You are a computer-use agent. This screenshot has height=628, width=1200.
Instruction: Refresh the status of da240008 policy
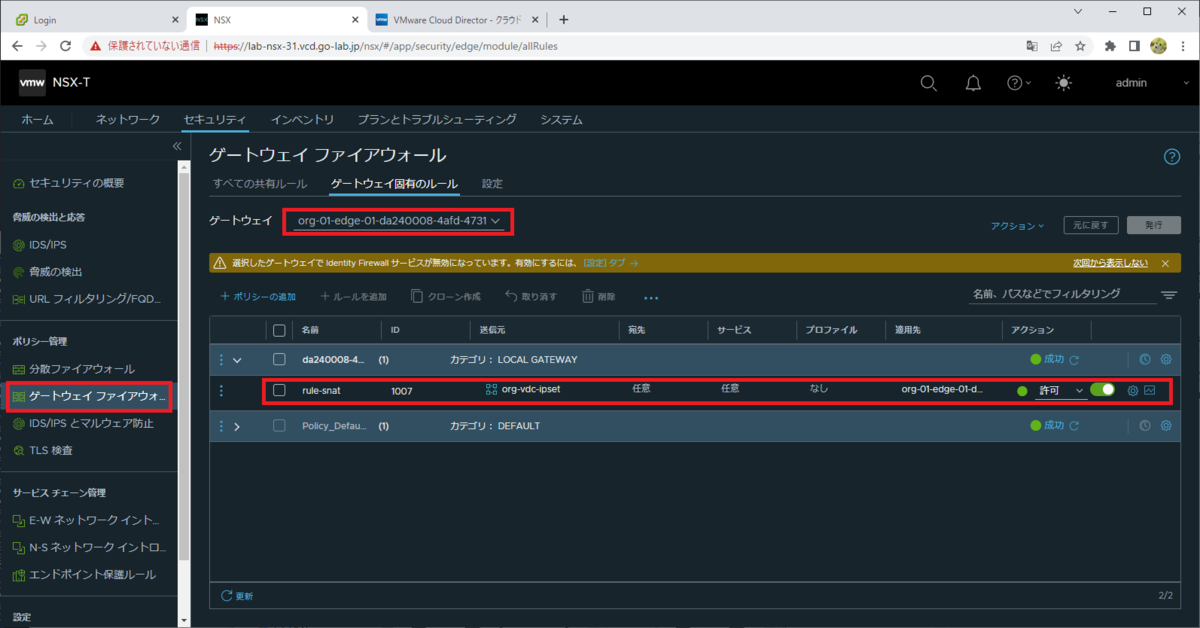click(x=1075, y=359)
